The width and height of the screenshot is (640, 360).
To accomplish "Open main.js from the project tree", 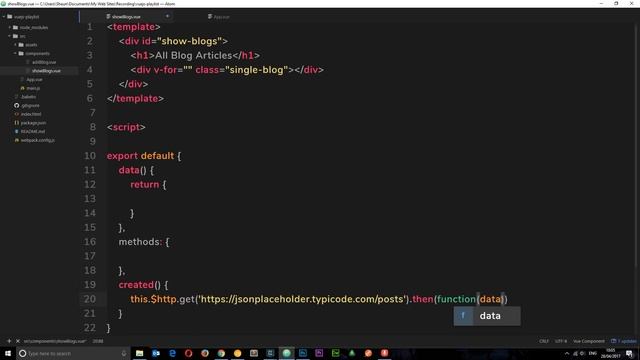I will (33, 88).
